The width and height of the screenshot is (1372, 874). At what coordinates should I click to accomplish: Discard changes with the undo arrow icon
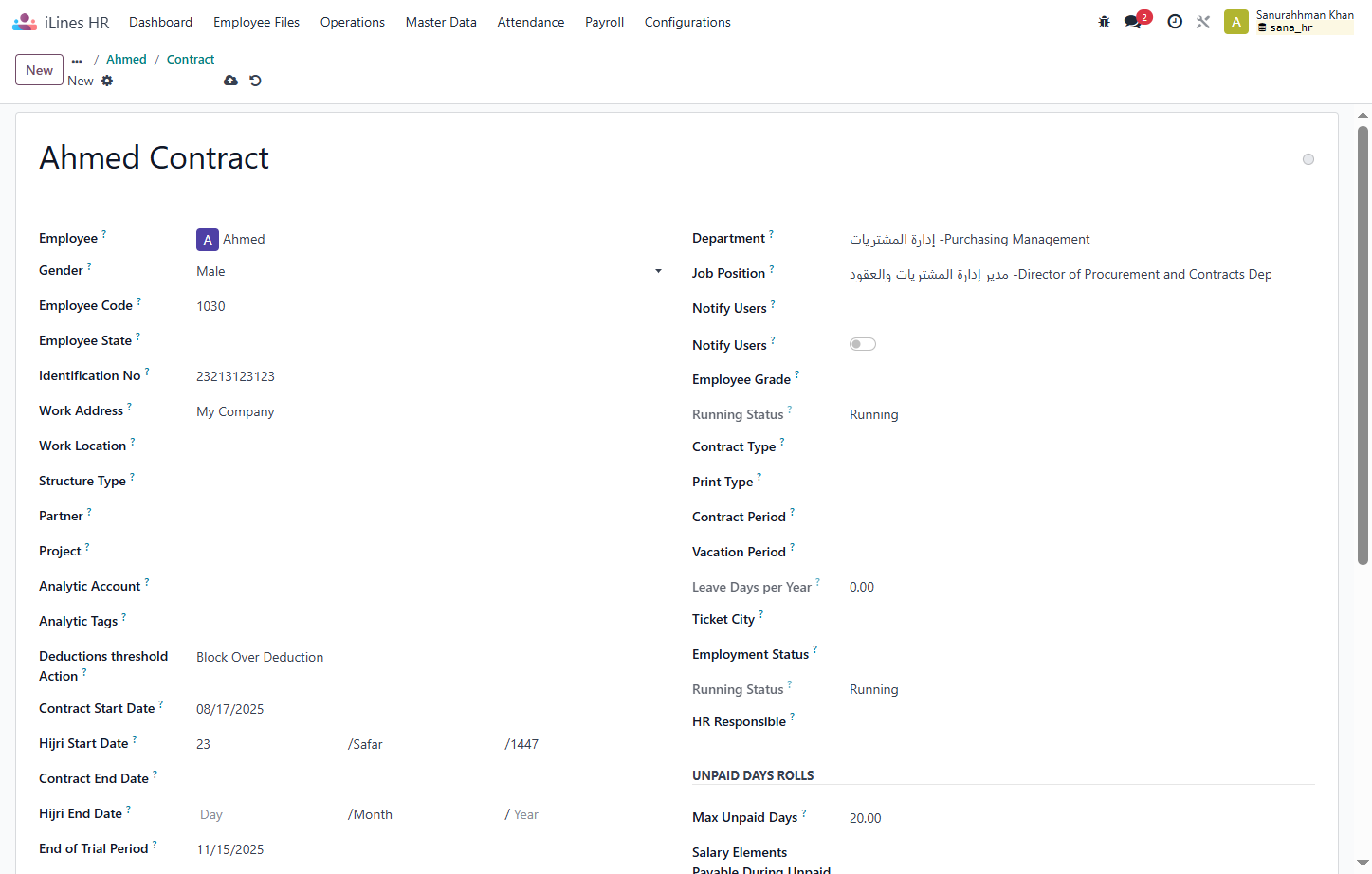click(255, 81)
